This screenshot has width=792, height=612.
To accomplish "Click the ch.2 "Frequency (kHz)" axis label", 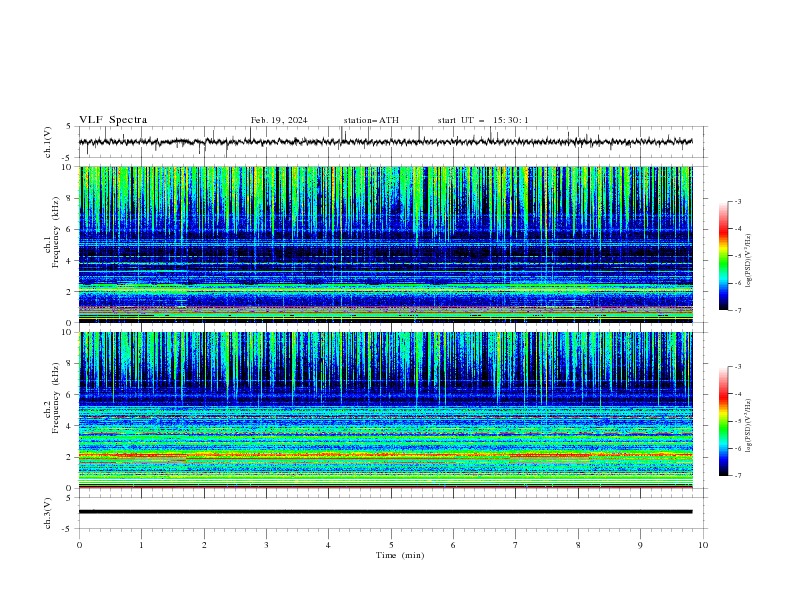I will tap(55, 397).
